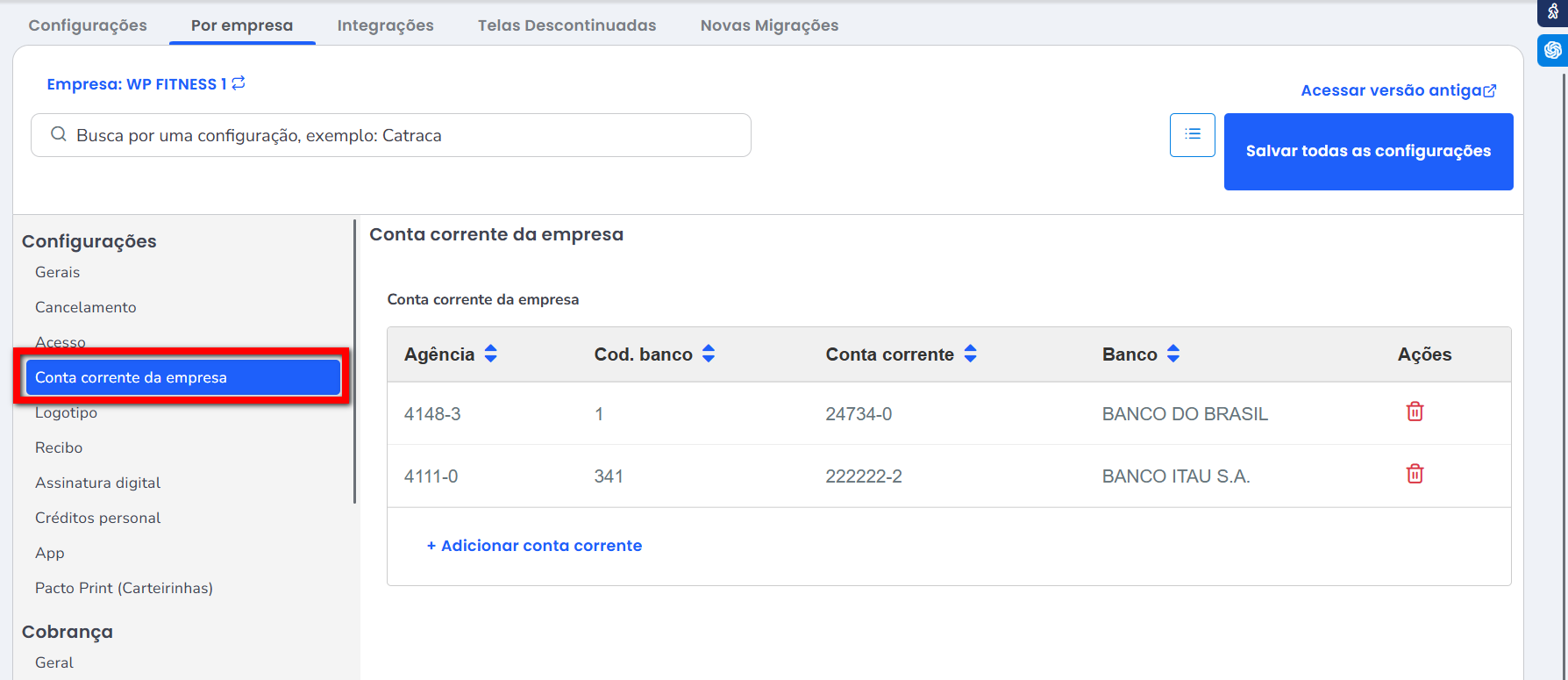Go to Telas Descontinuadas tab
Image resolution: width=1568 pixels, height=680 pixels.
coord(567,25)
